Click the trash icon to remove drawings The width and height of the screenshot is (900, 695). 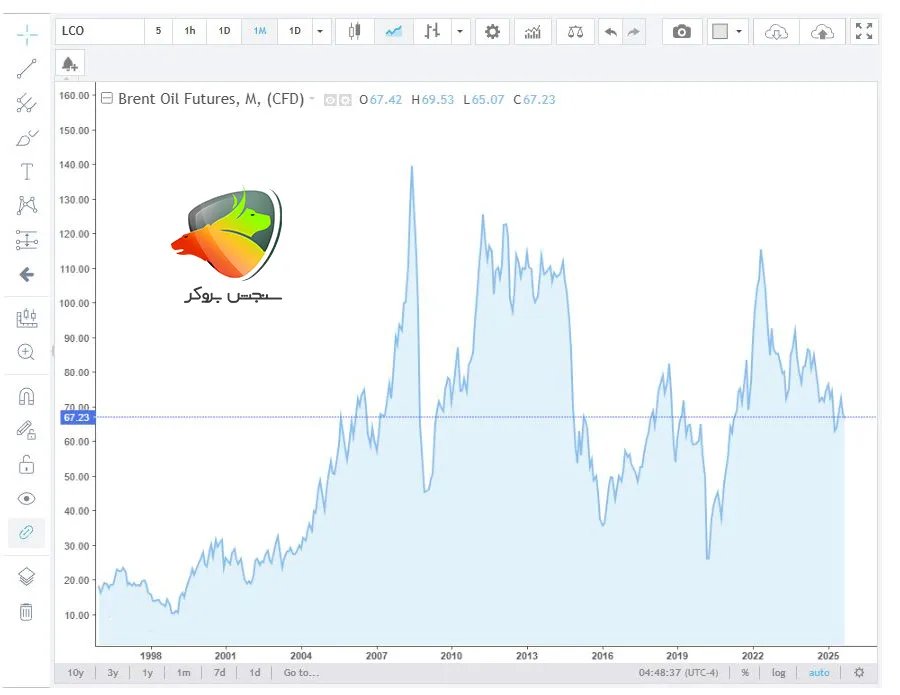[x=27, y=611]
